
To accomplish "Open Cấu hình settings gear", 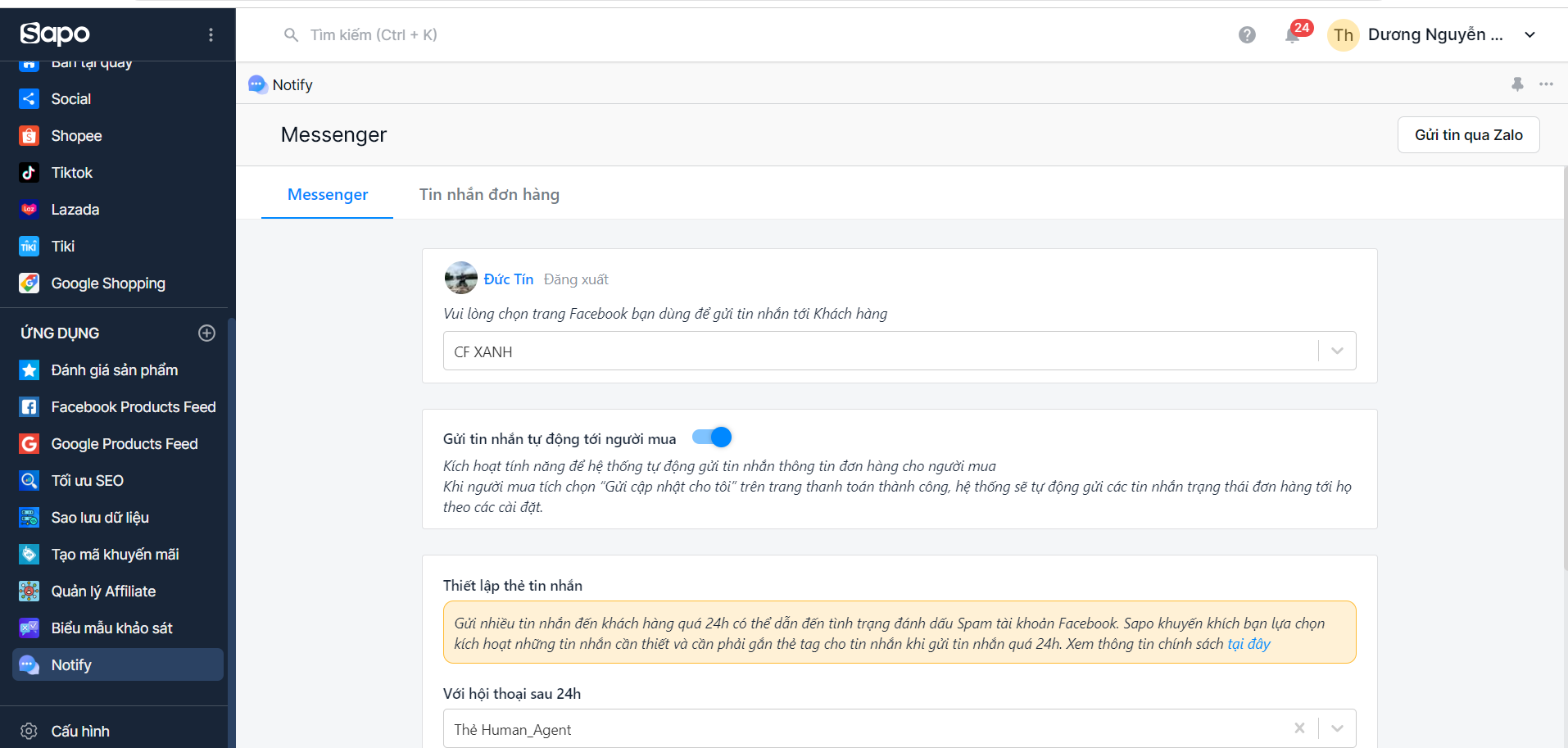I will click(29, 731).
